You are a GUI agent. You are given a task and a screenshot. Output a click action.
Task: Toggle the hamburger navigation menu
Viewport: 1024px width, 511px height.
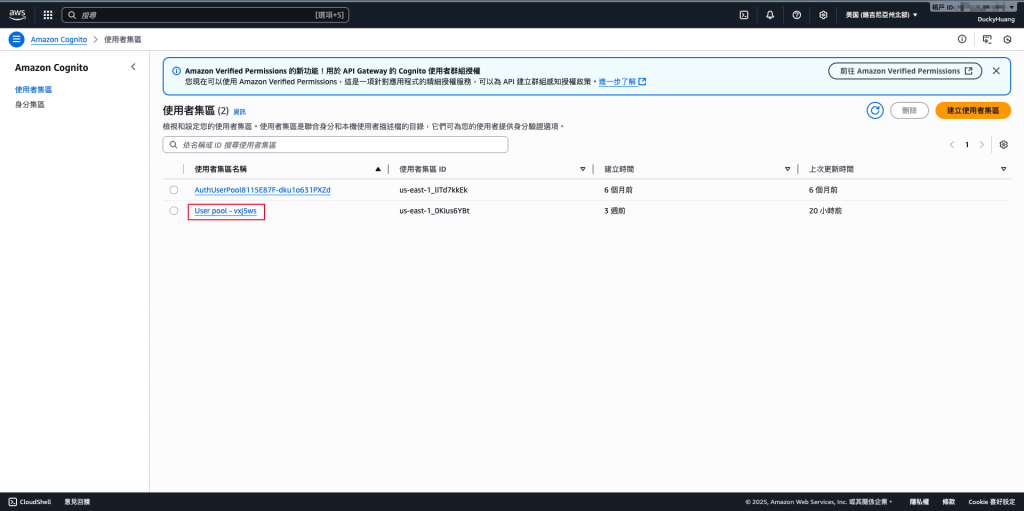16,39
